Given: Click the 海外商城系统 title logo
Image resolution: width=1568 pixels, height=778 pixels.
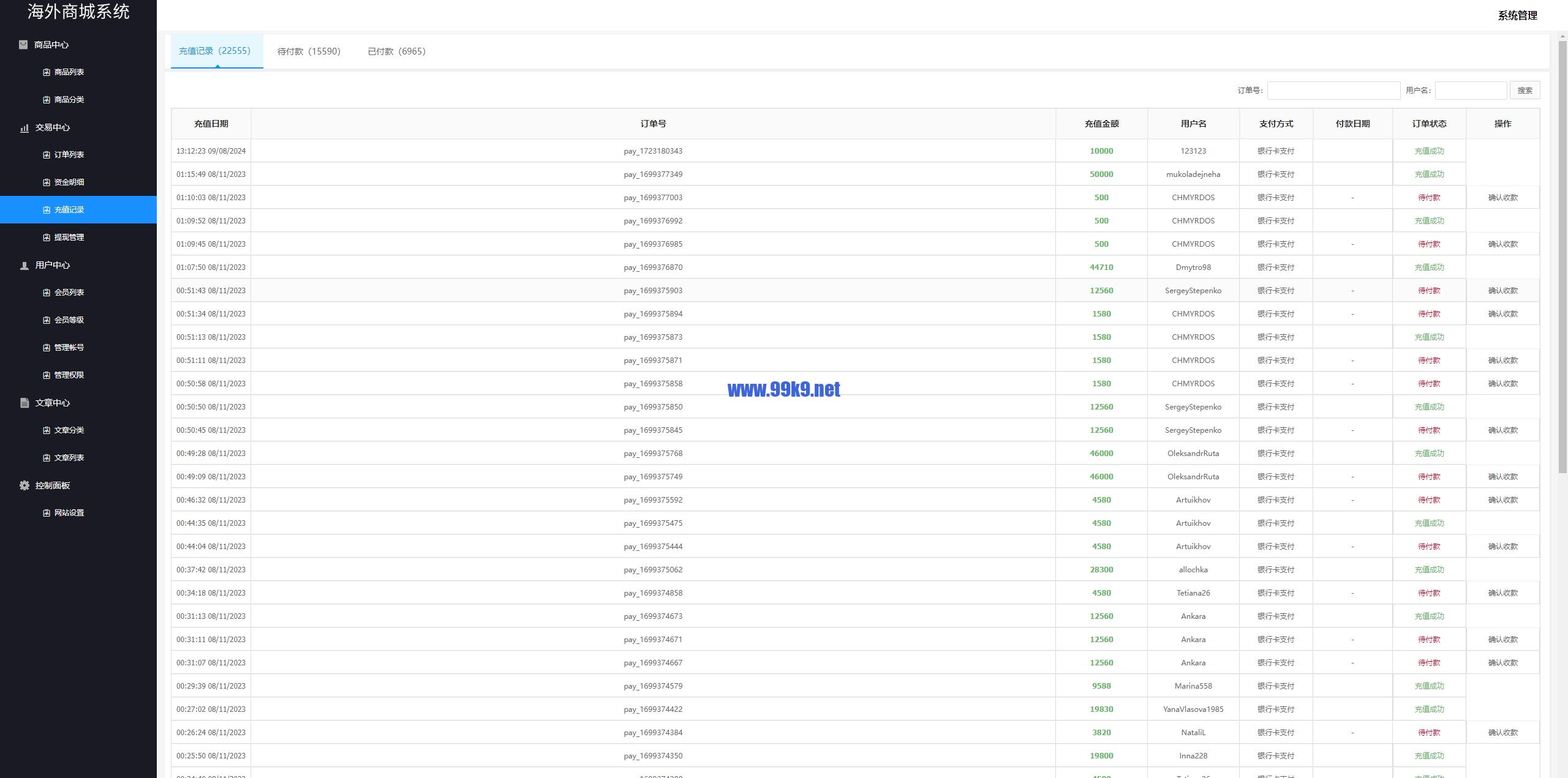Looking at the screenshot, I should [x=78, y=12].
